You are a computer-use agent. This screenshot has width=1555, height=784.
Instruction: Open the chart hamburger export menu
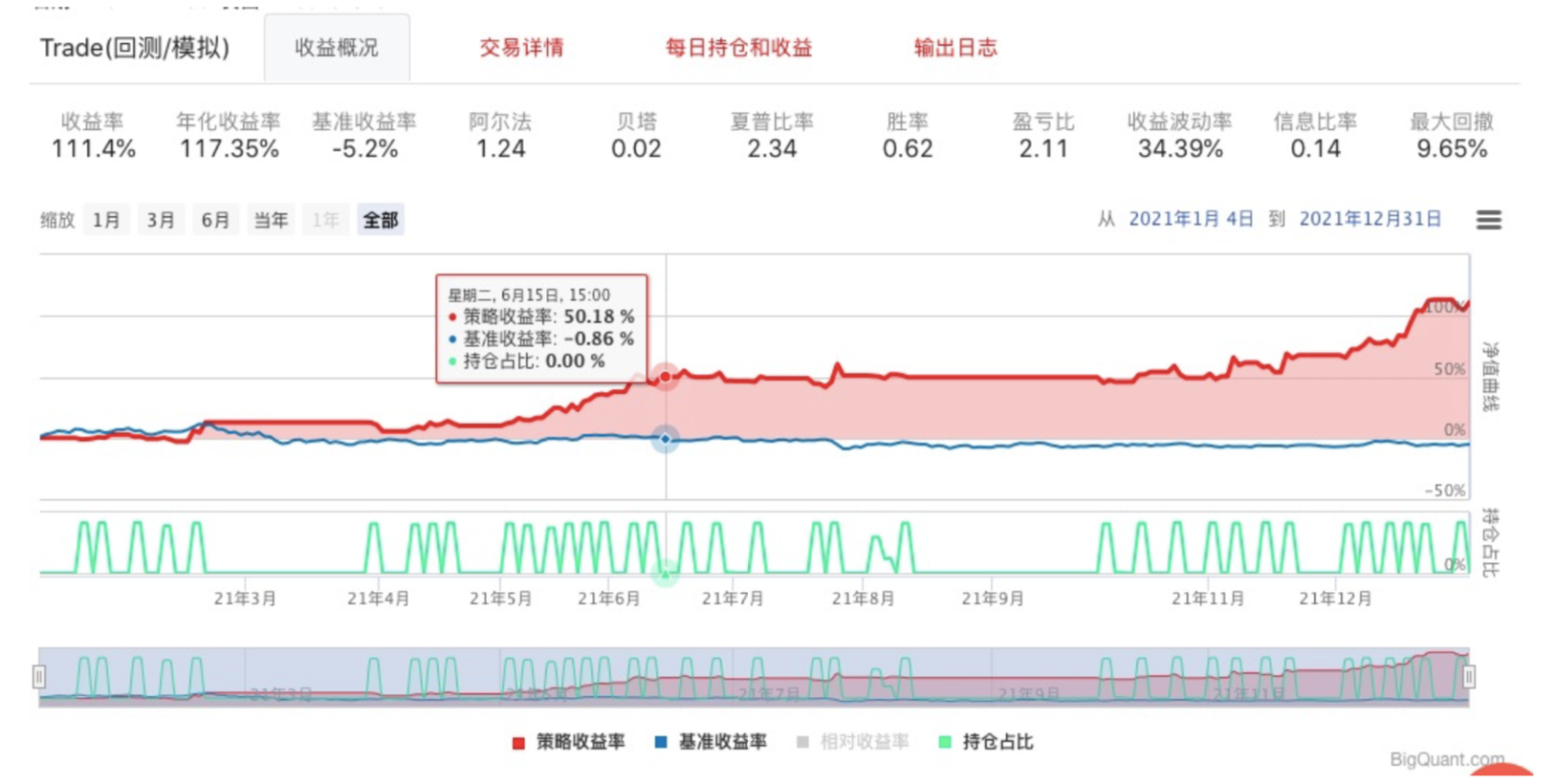coord(1488,220)
